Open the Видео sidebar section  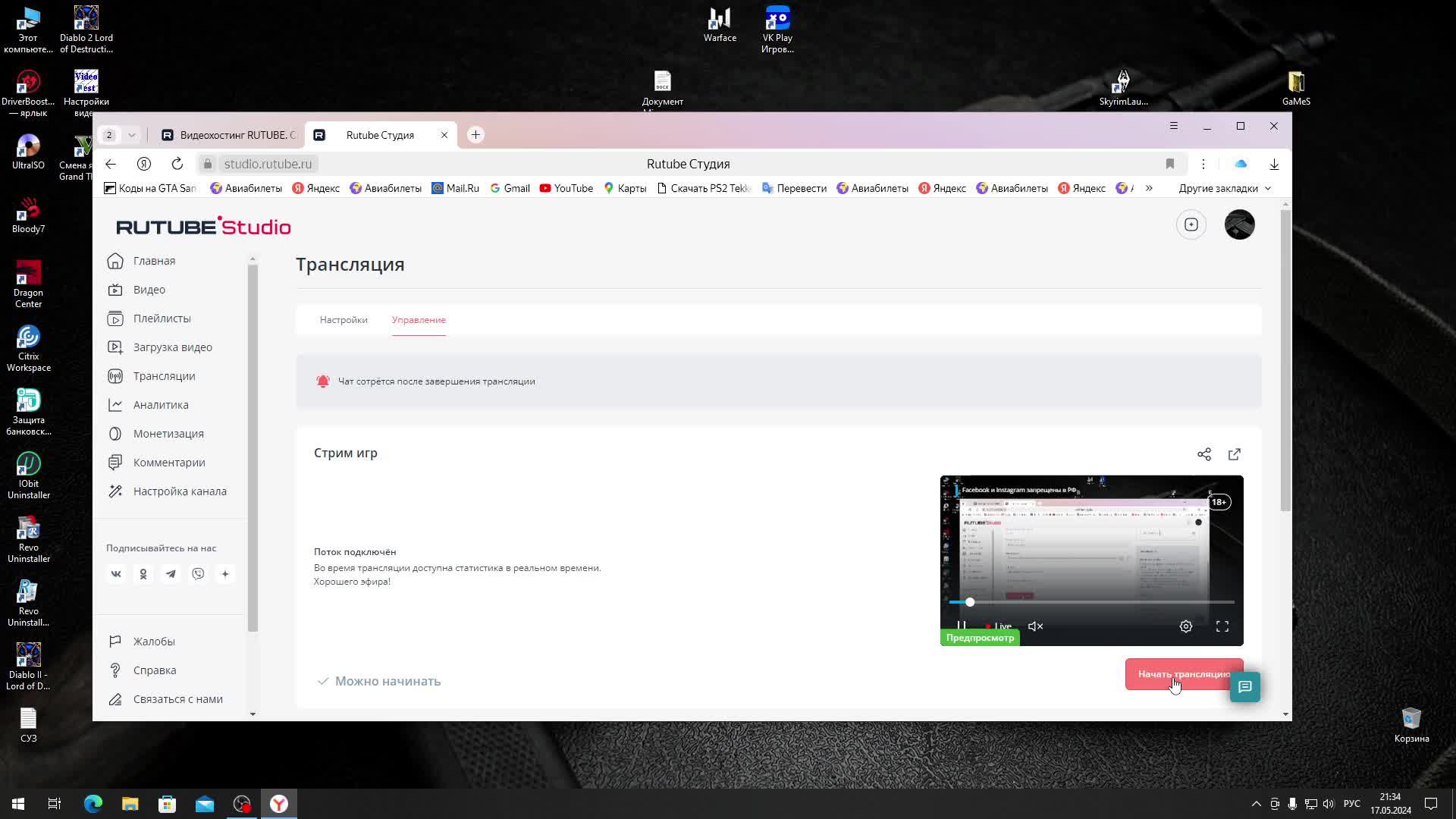tap(136, 290)
